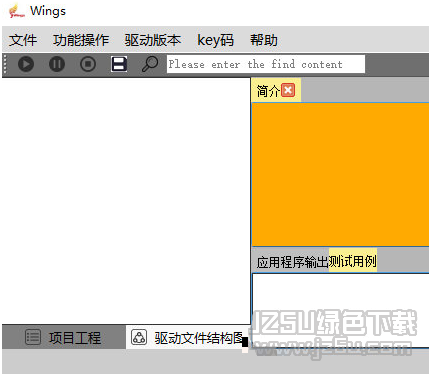Close the 简介 tab with red X

pos(288,90)
